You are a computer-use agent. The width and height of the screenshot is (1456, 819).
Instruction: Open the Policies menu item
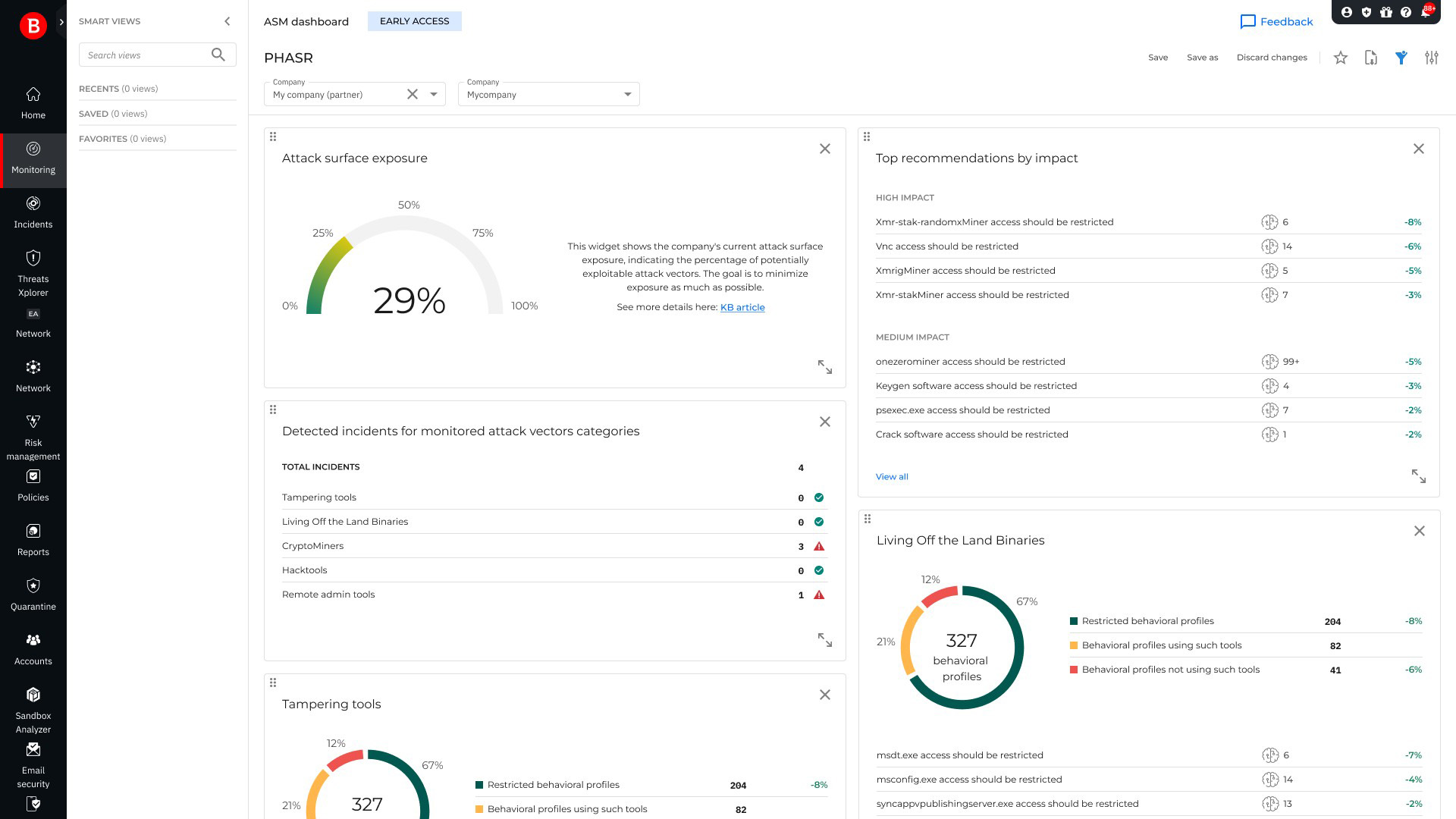point(33,485)
